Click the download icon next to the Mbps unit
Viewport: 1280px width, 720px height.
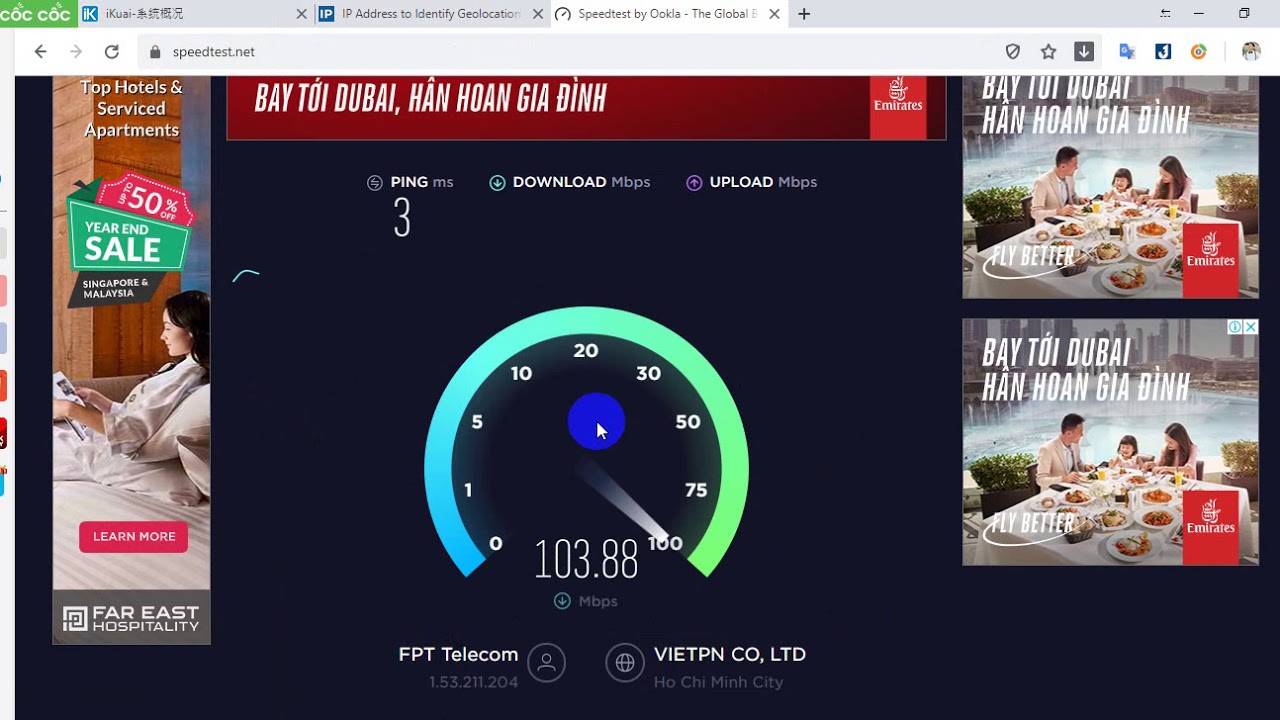562,601
